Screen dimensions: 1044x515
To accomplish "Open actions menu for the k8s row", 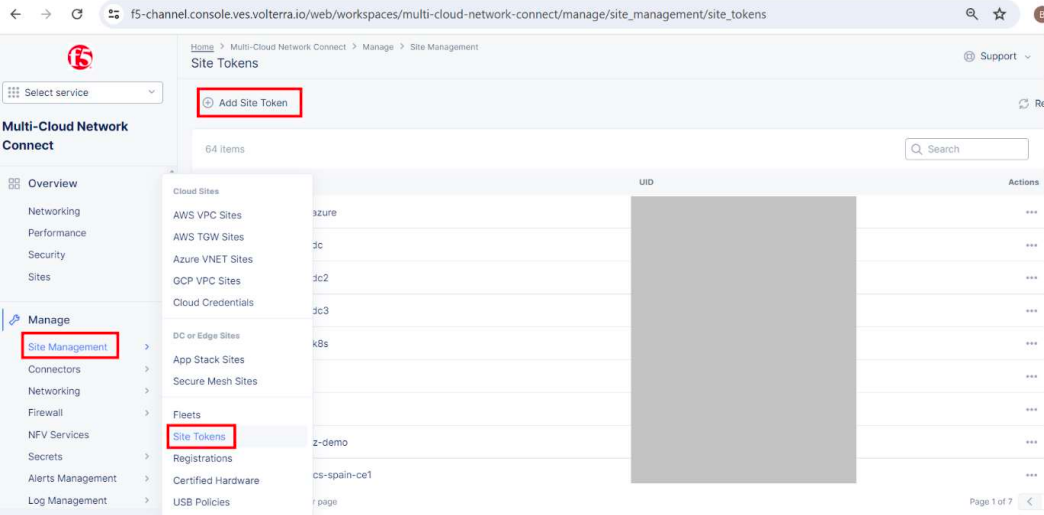I will [x=1031, y=344].
